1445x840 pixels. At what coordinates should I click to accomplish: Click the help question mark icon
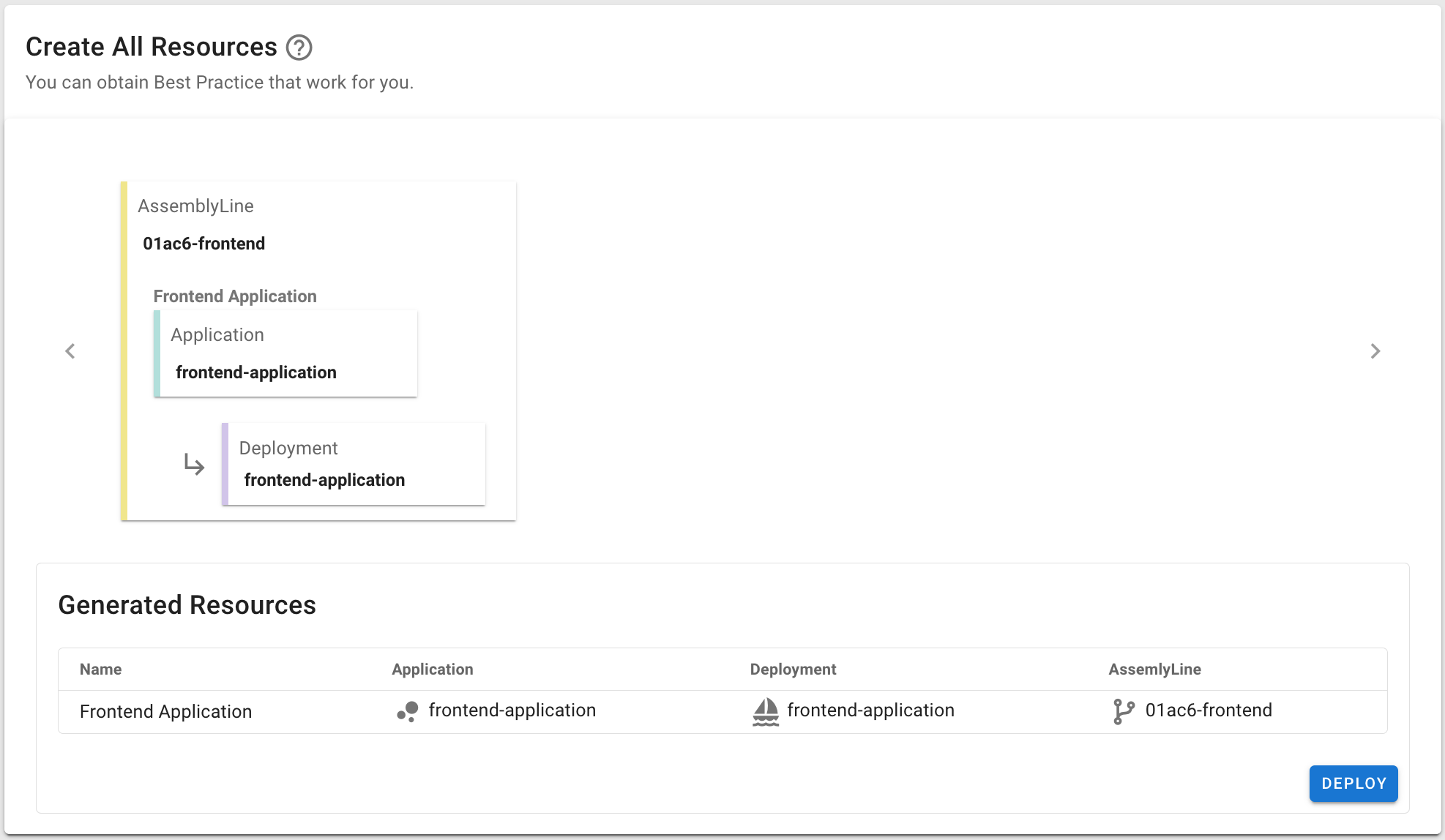[x=299, y=48]
